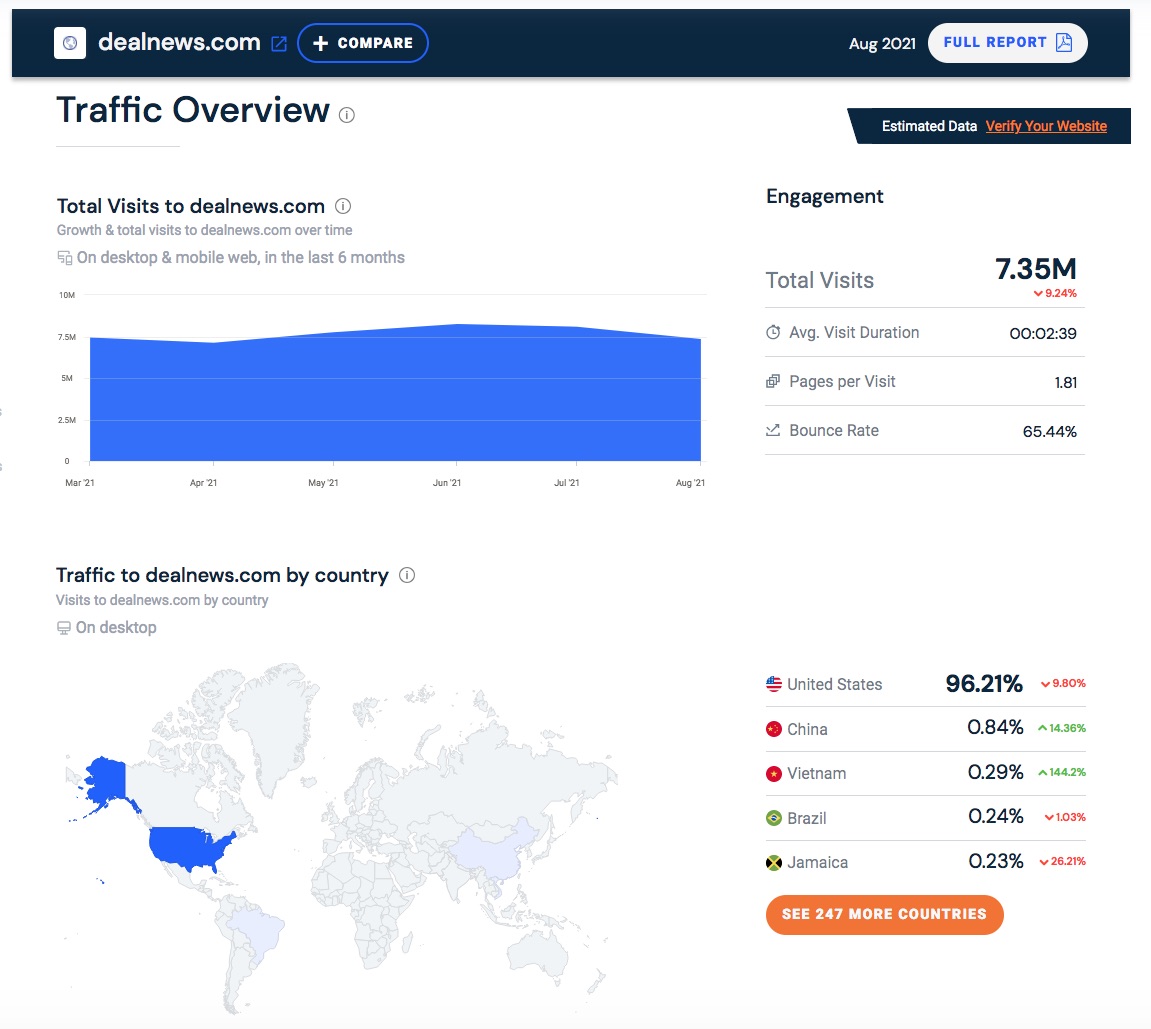1151x1029 pixels.
Task: Click the dealnews.com title text
Action: pyautogui.click(x=179, y=42)
